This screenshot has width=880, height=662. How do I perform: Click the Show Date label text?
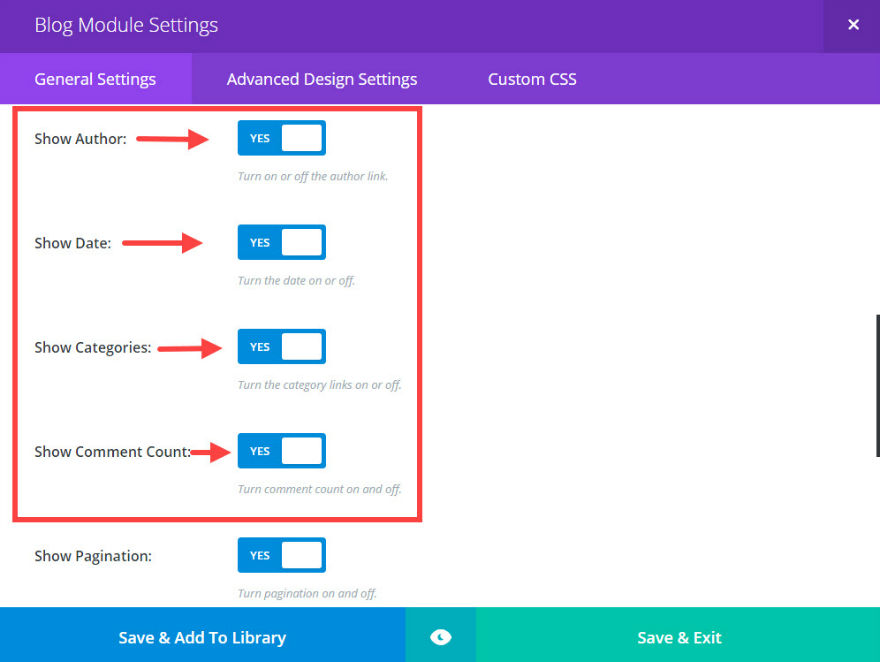(x=72, y=243)
